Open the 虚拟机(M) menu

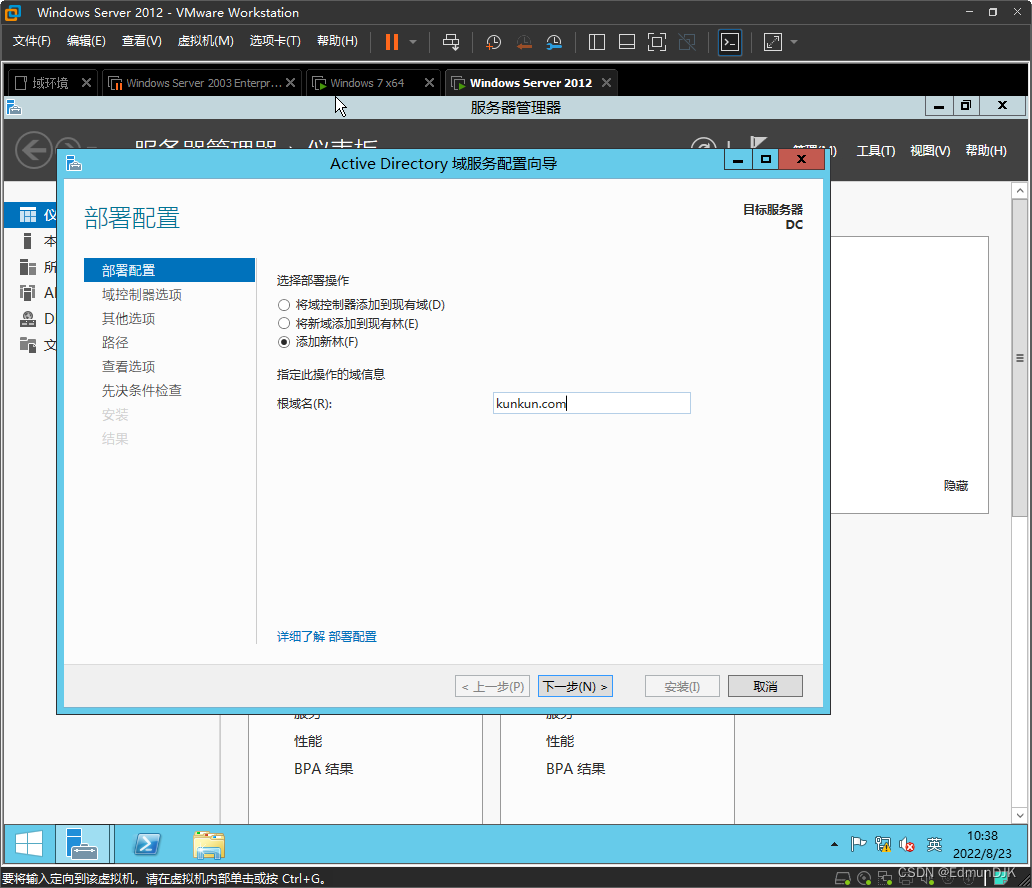(205, 41)
